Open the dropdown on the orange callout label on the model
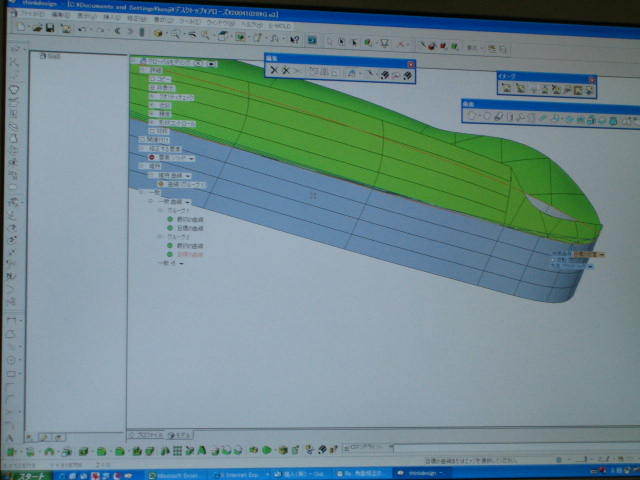 [x=602, y=255]
